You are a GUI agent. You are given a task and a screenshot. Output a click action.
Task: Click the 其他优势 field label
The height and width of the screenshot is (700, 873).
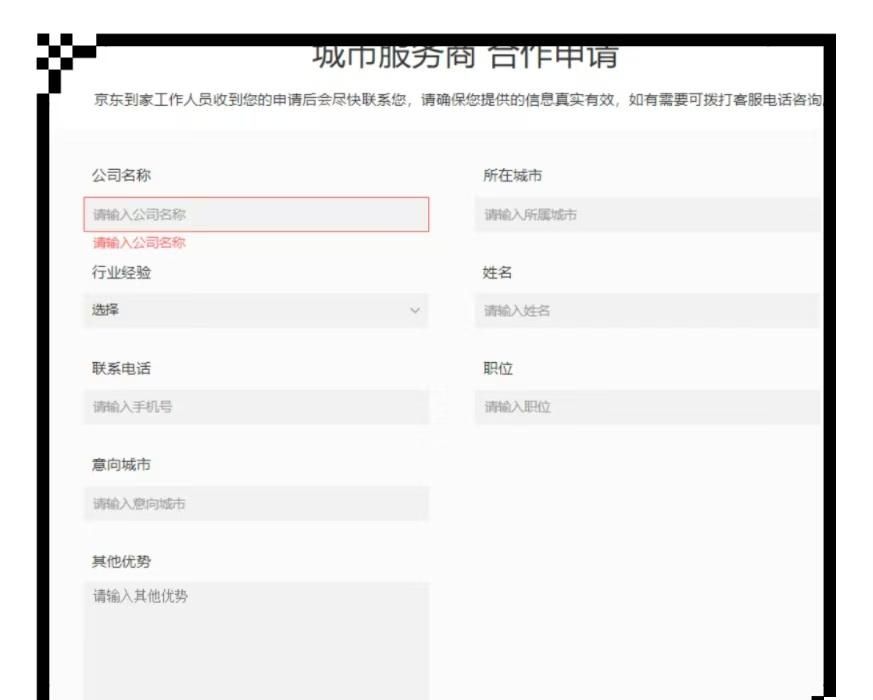[x=121, y=562]
